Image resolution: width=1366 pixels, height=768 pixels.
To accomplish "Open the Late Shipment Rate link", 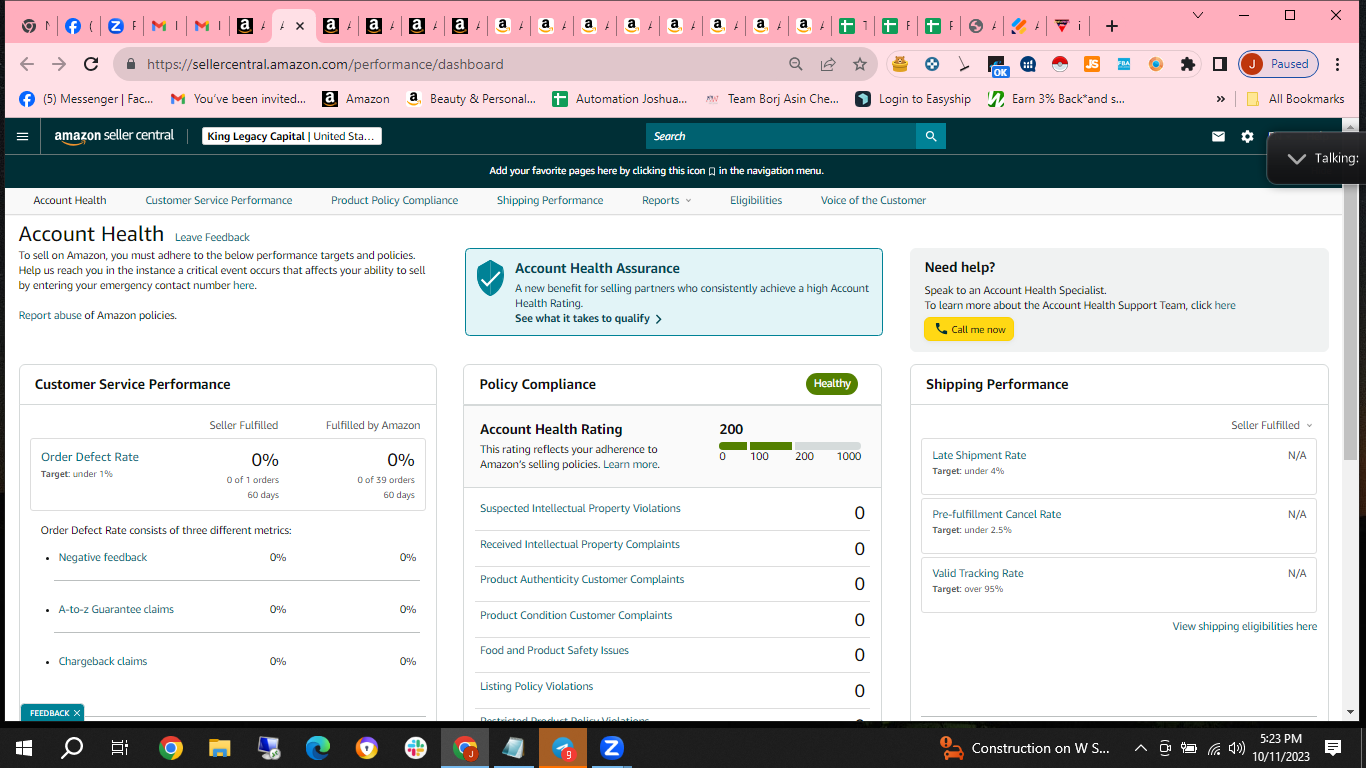I will (979, 455).
